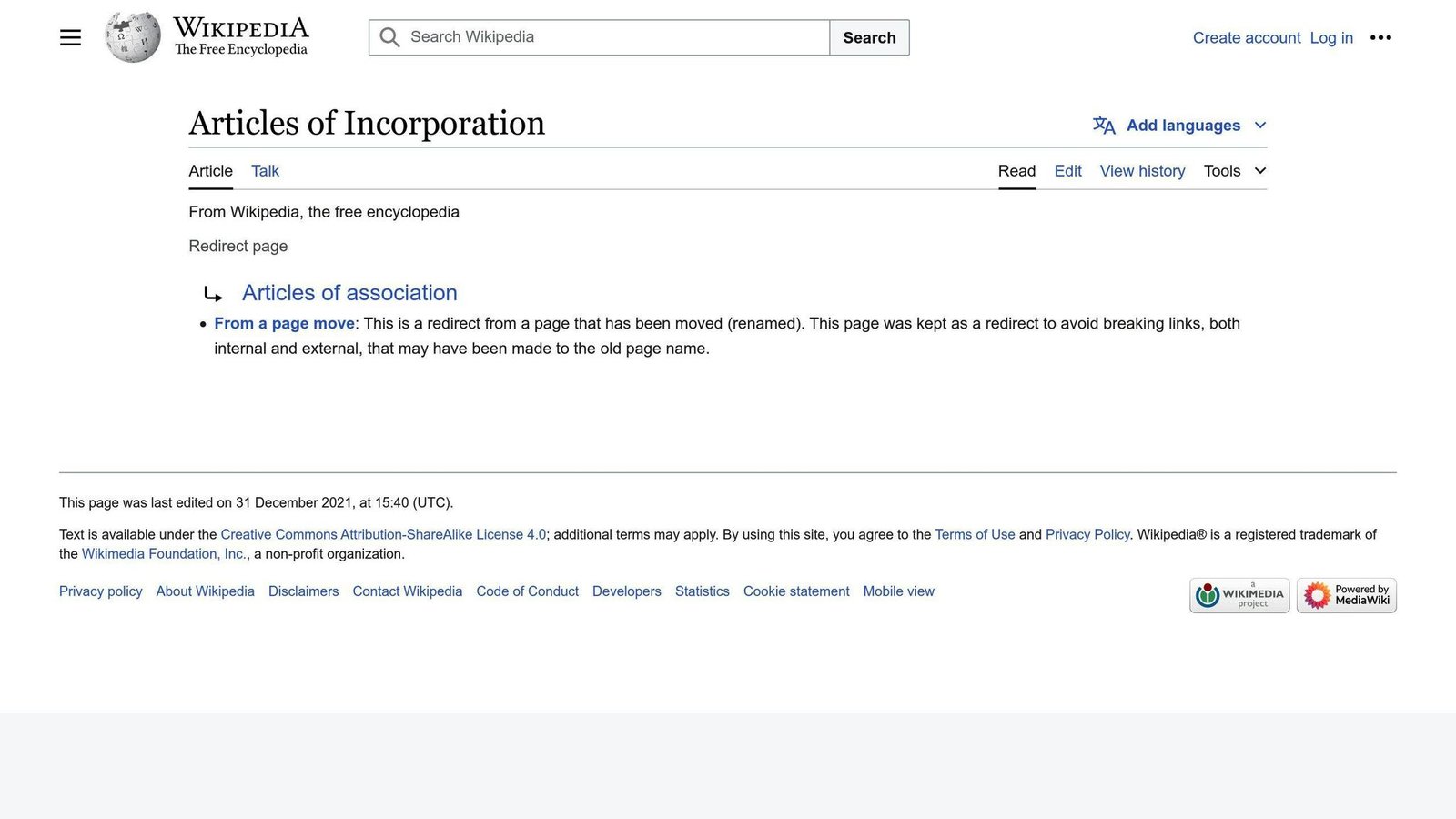This screenshot has height=819, width=1456.
Task: Follow the Articles of association redirect link
Action: tap(349, 293)
